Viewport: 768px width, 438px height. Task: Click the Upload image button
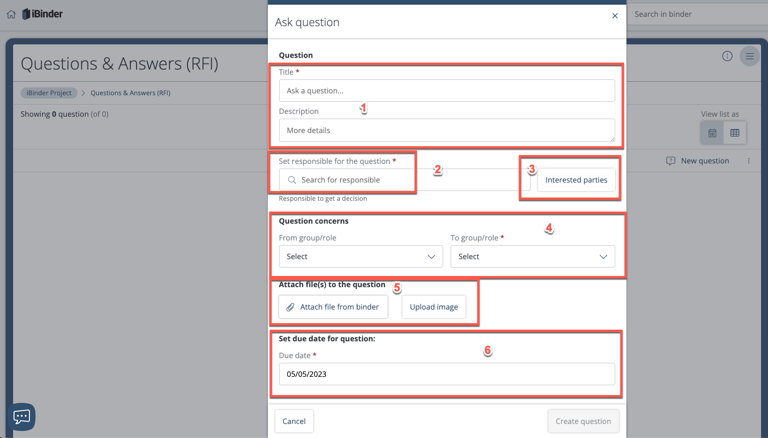tap(434, 307)
